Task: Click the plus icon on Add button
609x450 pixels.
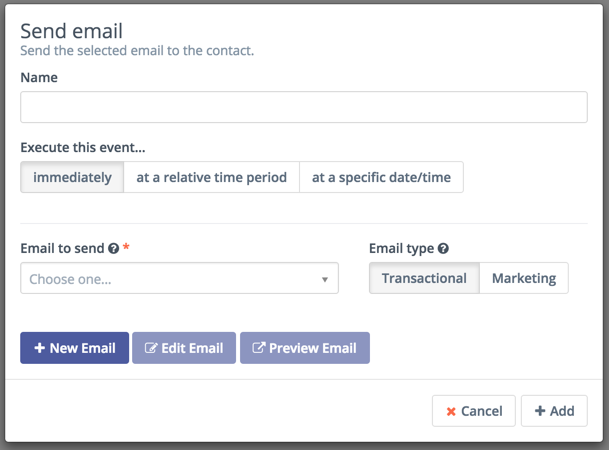Action: tap(540, 411)
